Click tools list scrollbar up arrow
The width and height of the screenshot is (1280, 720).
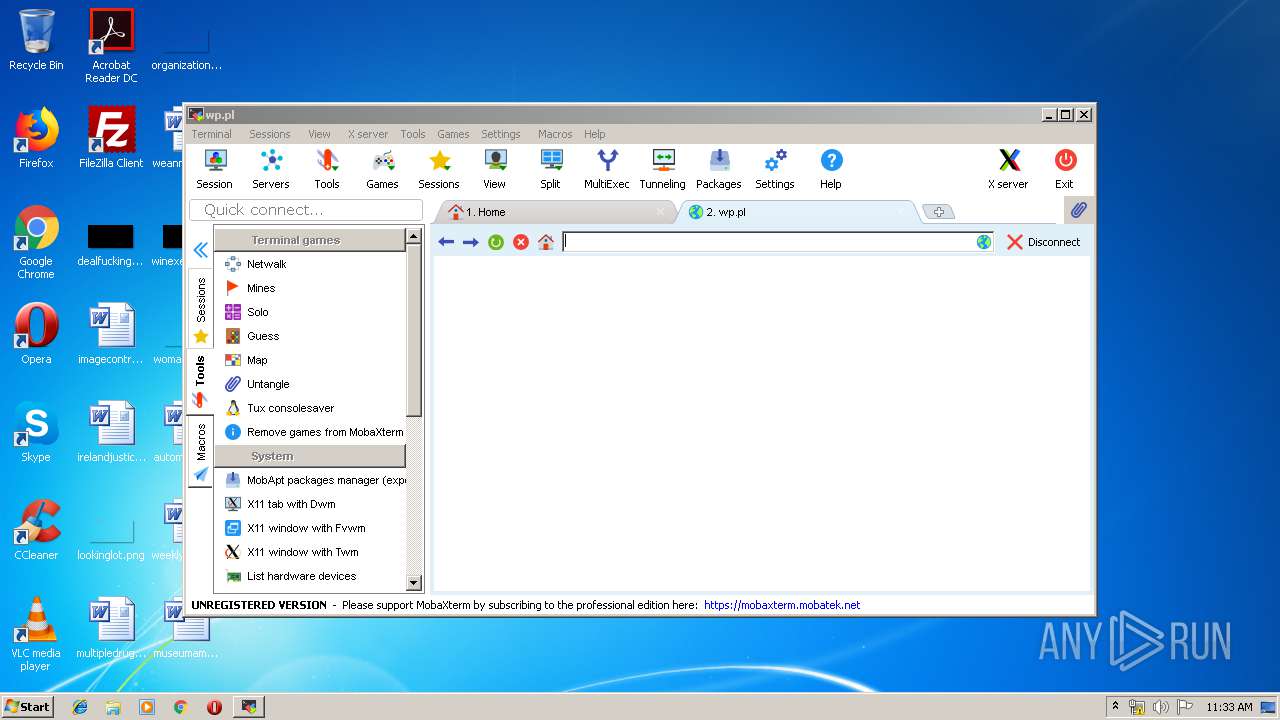pyautogui.click(x=414, y=237)
